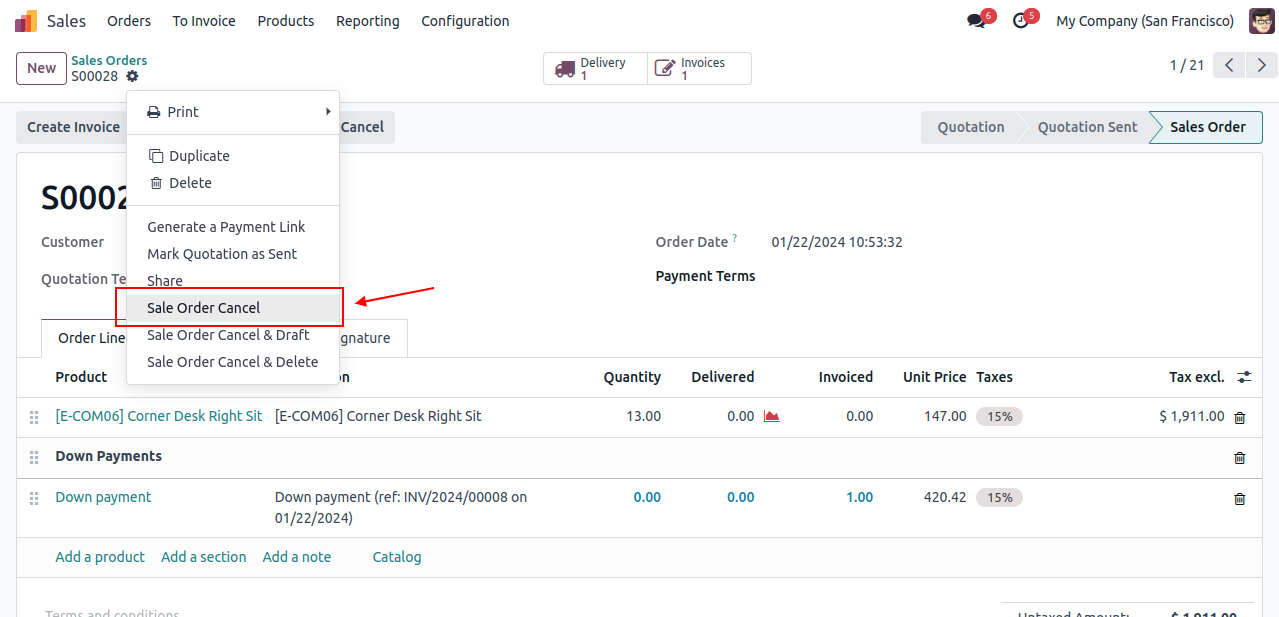
Task: Expand the Print submenu
Action: 233,112
